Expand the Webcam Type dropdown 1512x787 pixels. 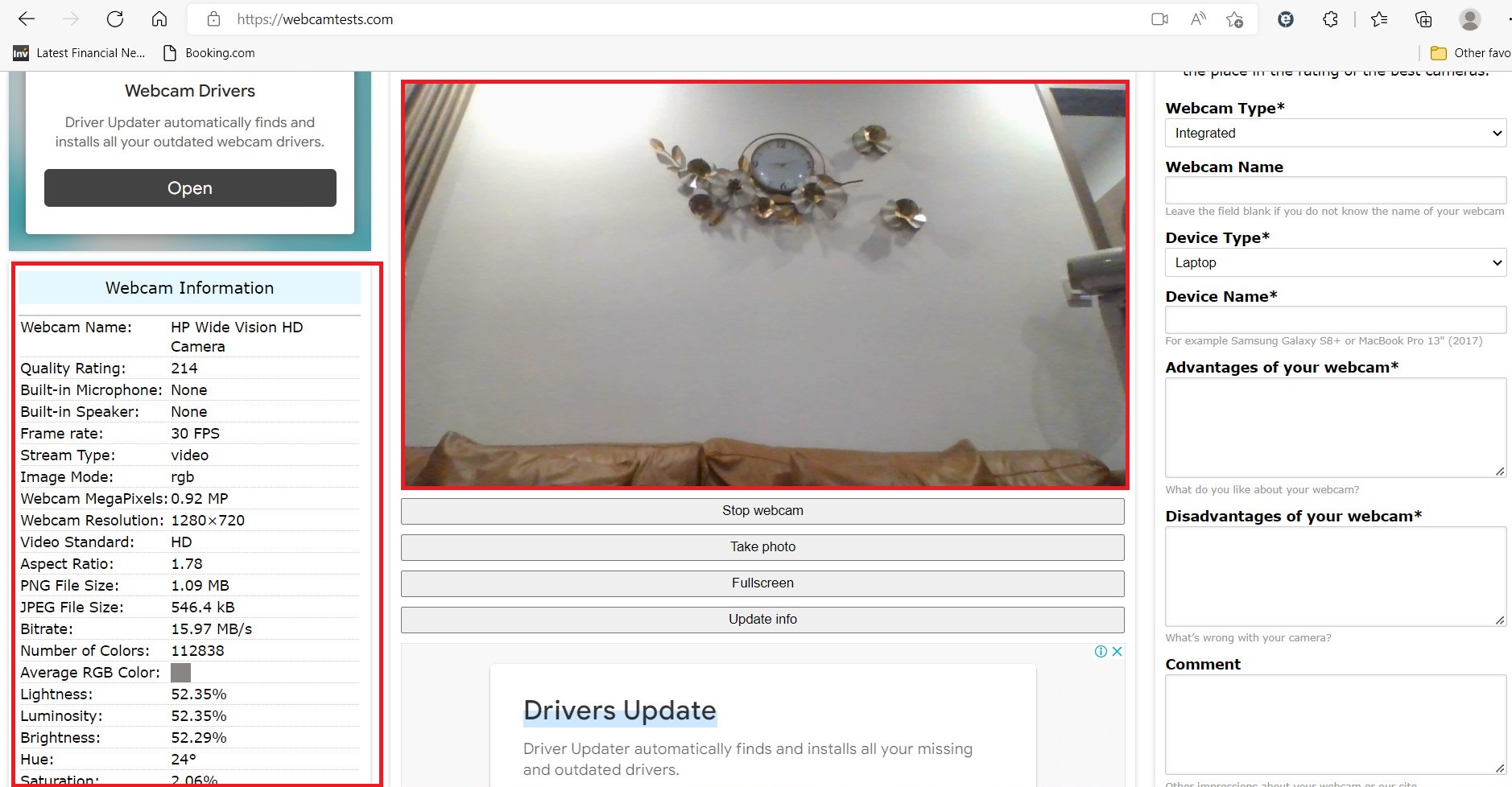click(x=1336, y=133)
